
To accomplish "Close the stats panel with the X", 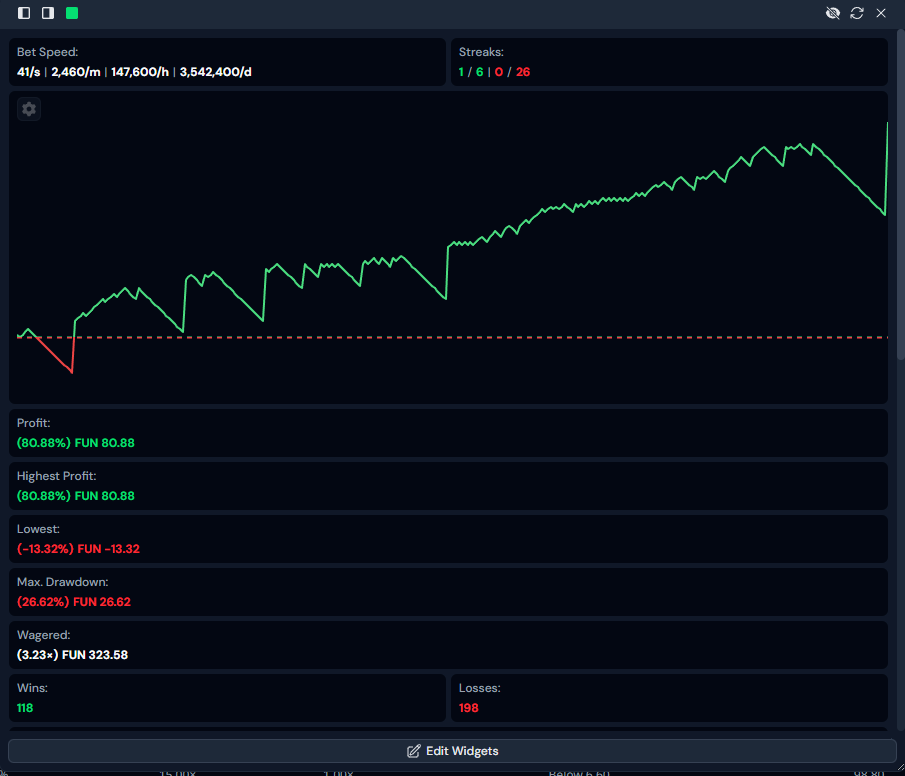I will (x=881, y=13).
